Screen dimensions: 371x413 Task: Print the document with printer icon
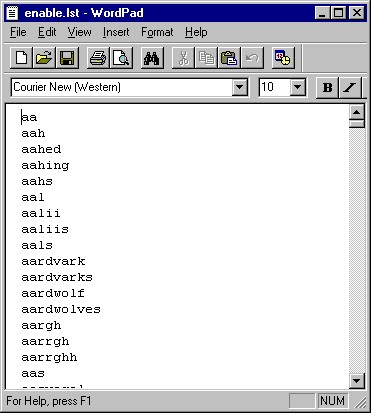coord(98,58)
